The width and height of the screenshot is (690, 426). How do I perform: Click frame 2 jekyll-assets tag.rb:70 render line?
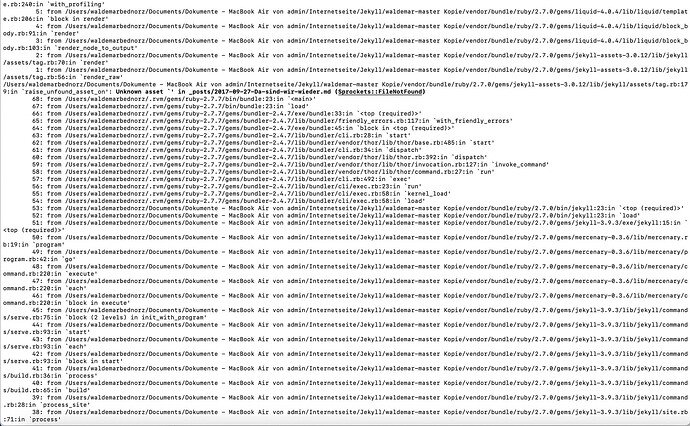pyautogui.click(x=345, y=59)
